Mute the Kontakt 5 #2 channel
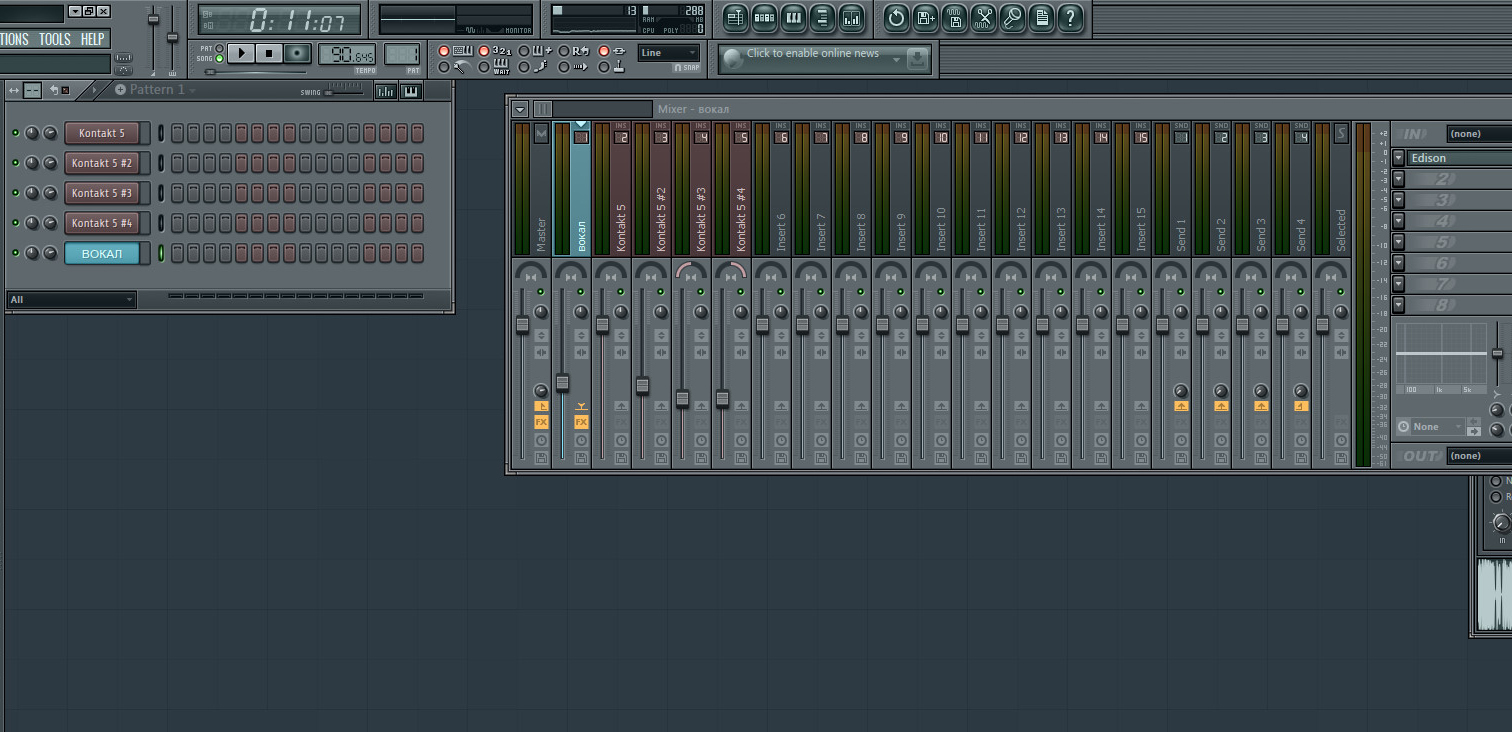 (16, 163)
